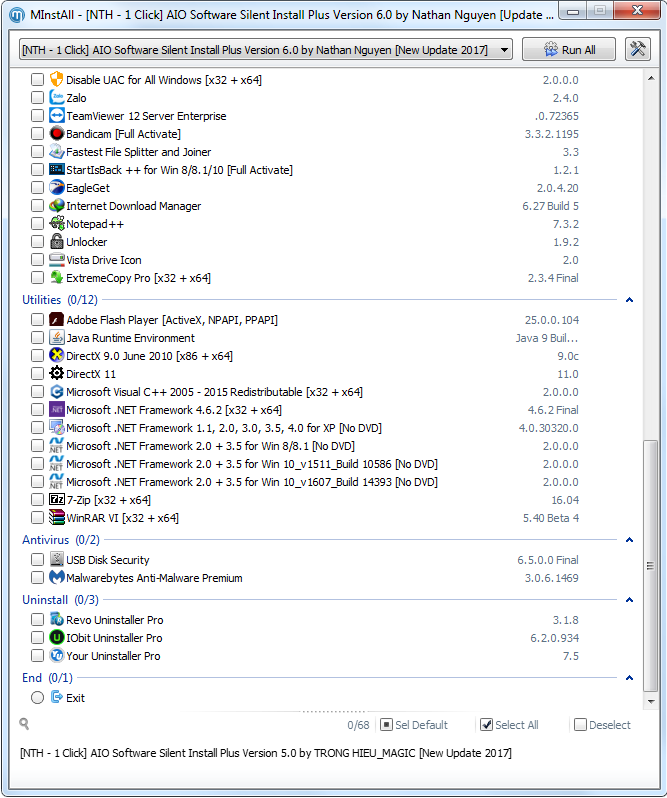Click the ExtremeCopy Pro icon

pyautogui.click(x=56, y=277)
